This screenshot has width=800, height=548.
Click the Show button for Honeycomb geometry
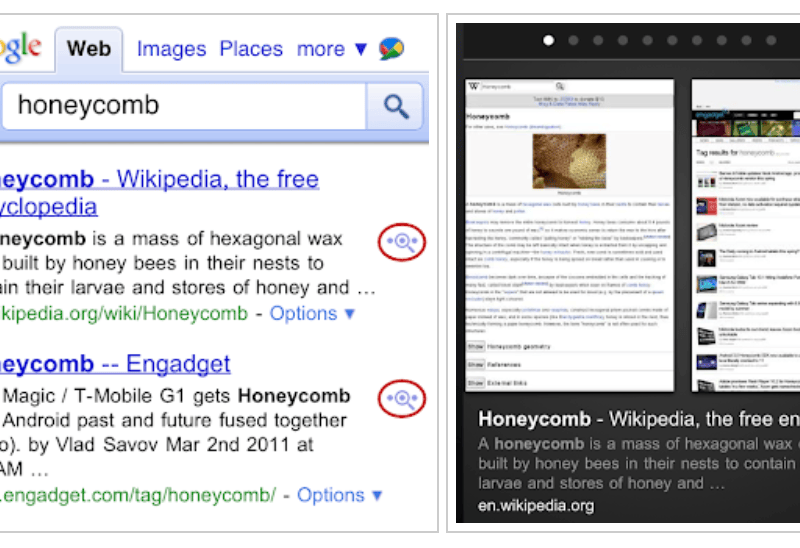[476, 347]
